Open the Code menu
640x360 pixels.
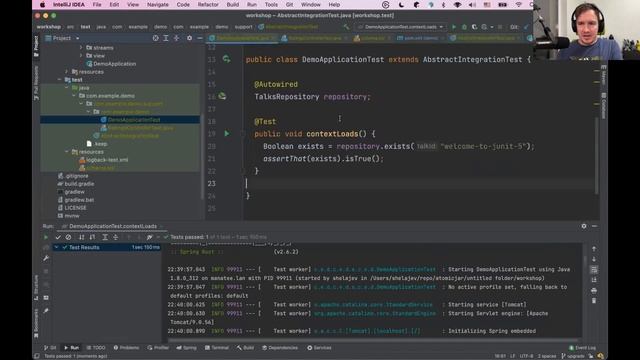(183, 4)
